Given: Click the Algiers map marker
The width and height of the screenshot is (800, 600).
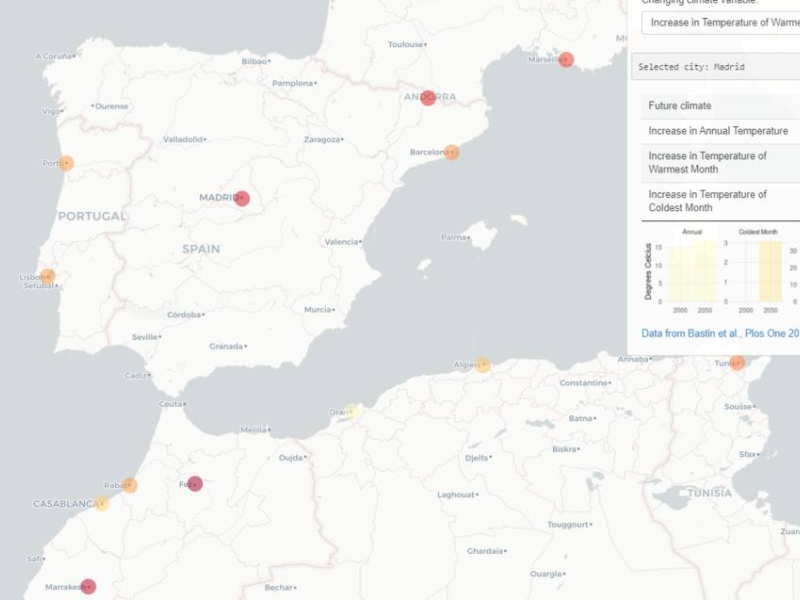Looking at the screenshot, I should 483,365.
